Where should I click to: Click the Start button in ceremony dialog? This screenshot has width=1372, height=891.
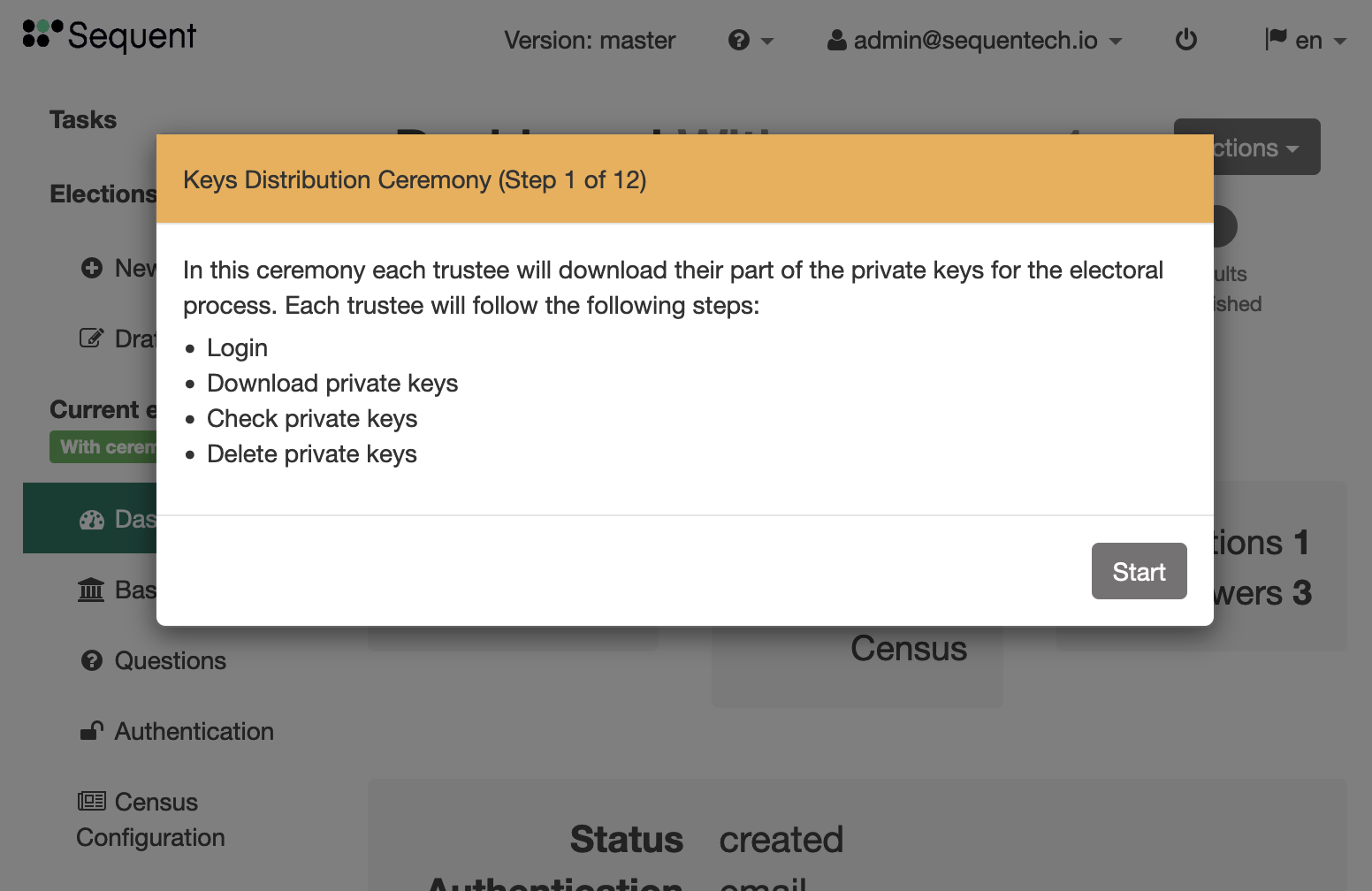pos(1139,571)
